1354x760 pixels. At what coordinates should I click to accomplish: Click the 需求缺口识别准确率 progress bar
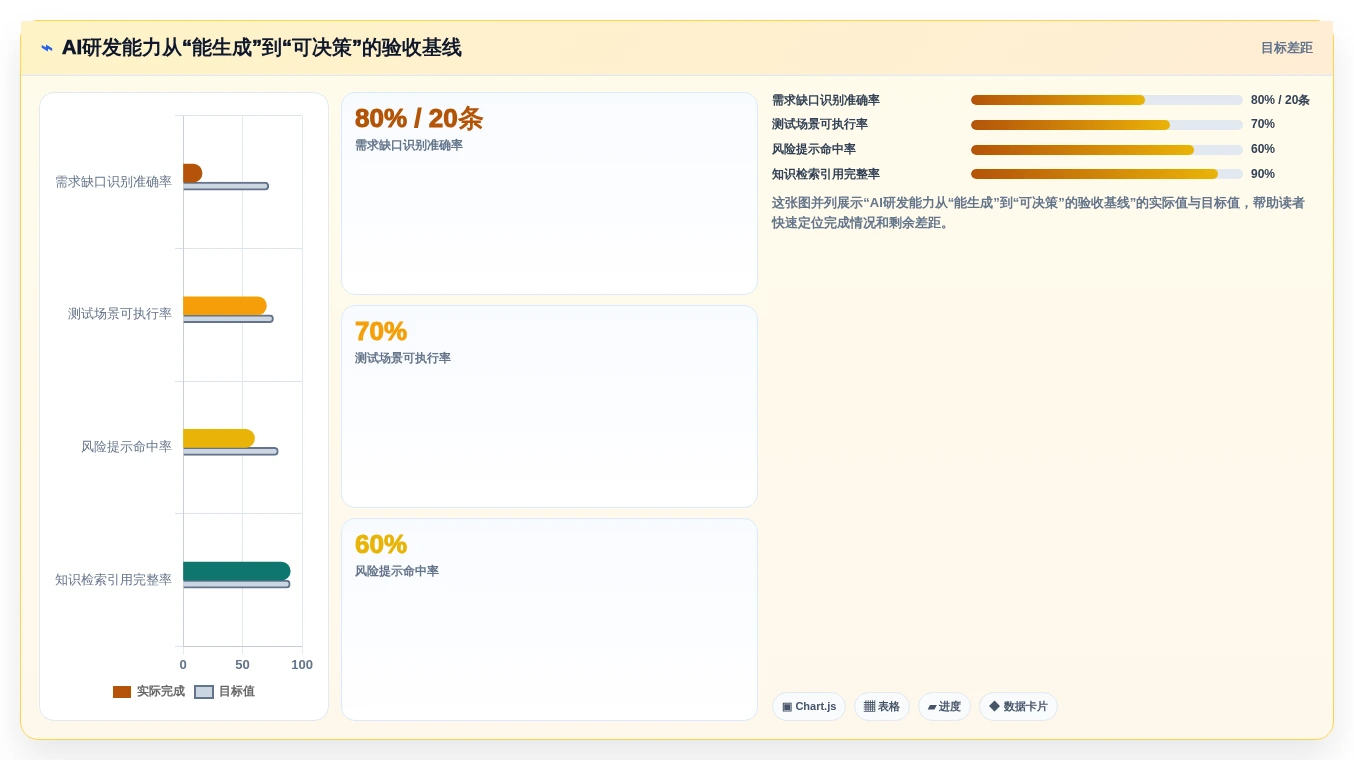pyautogui.click(x=1107, y=100)
